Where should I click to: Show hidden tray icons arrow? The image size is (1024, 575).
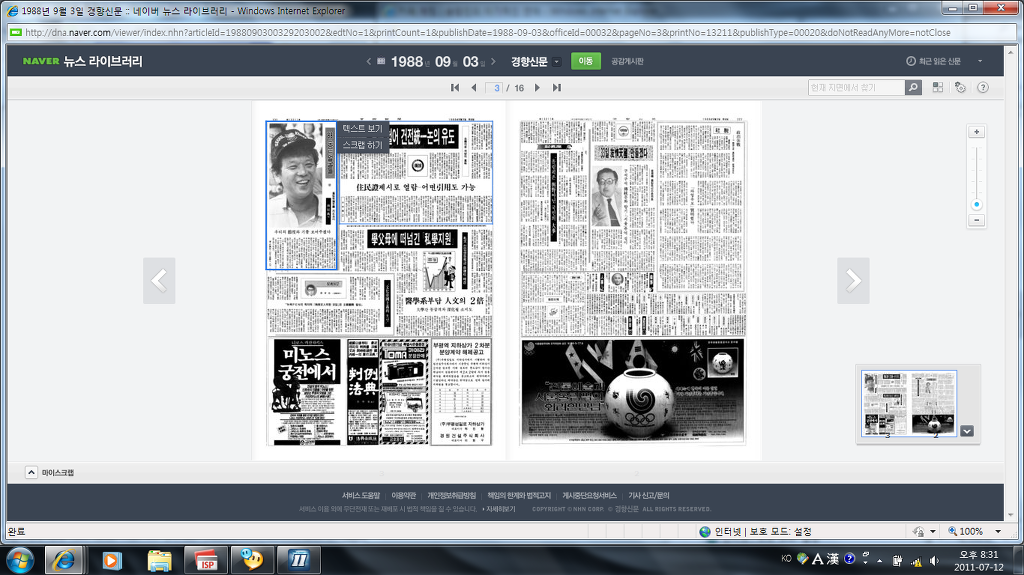pyautogui.click(x=879, y=561)
